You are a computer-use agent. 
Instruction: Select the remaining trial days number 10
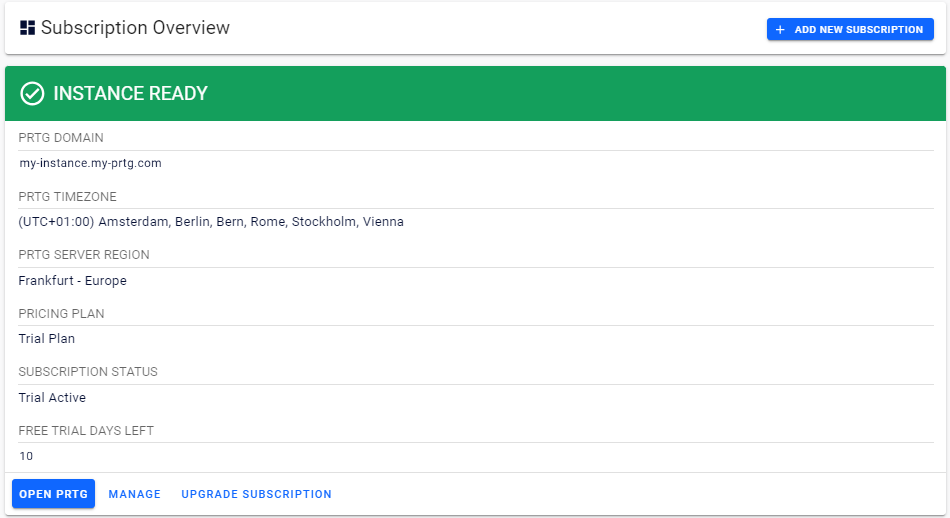[26, 456]
